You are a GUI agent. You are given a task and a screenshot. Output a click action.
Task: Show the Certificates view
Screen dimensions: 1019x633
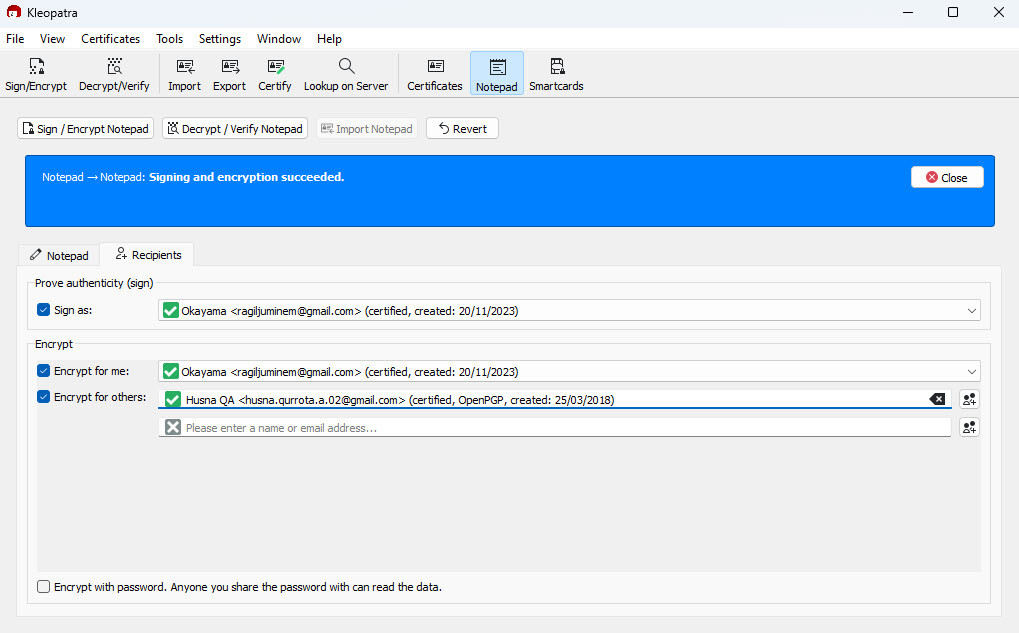[x=435, y=74]
